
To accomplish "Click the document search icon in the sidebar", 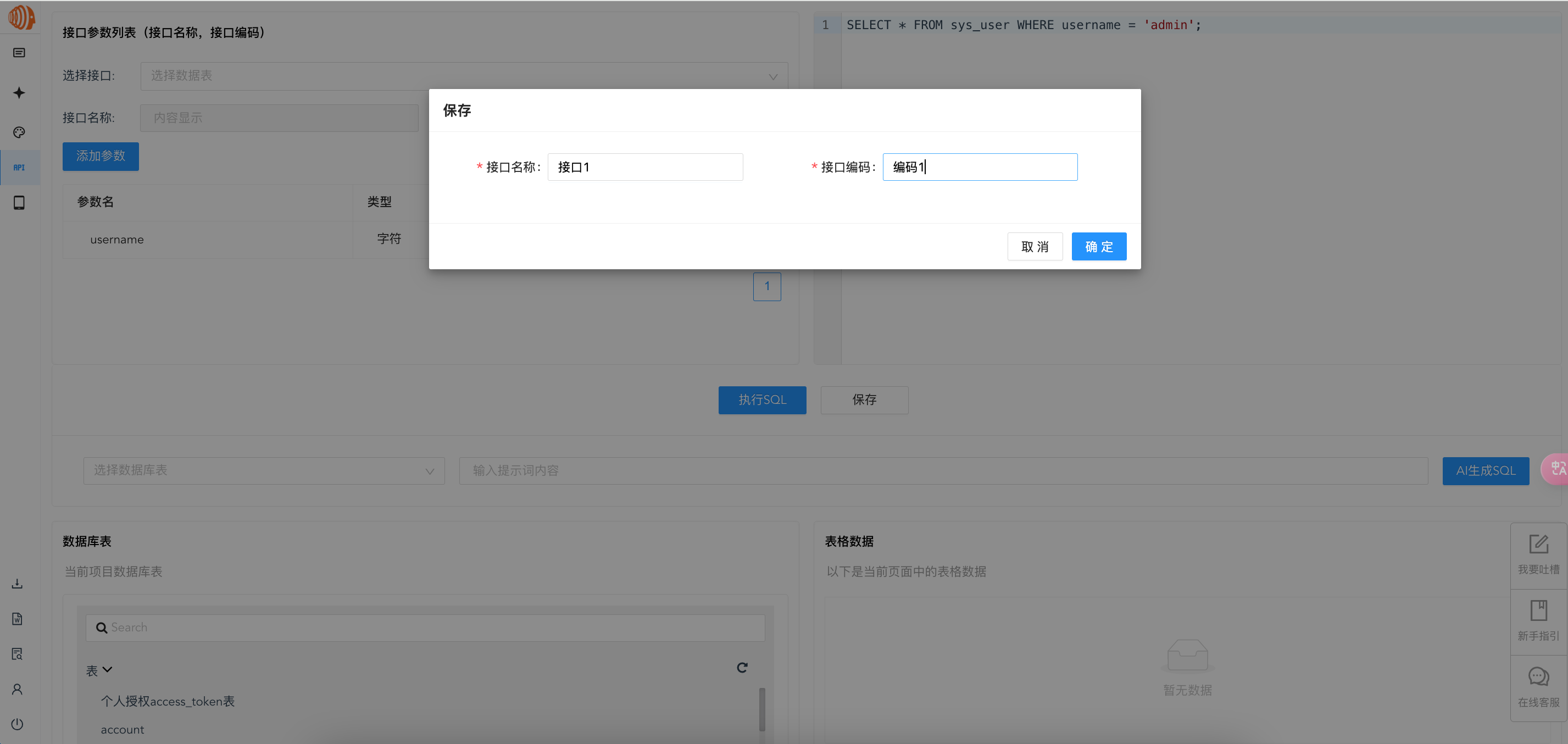I will [16, 654].
